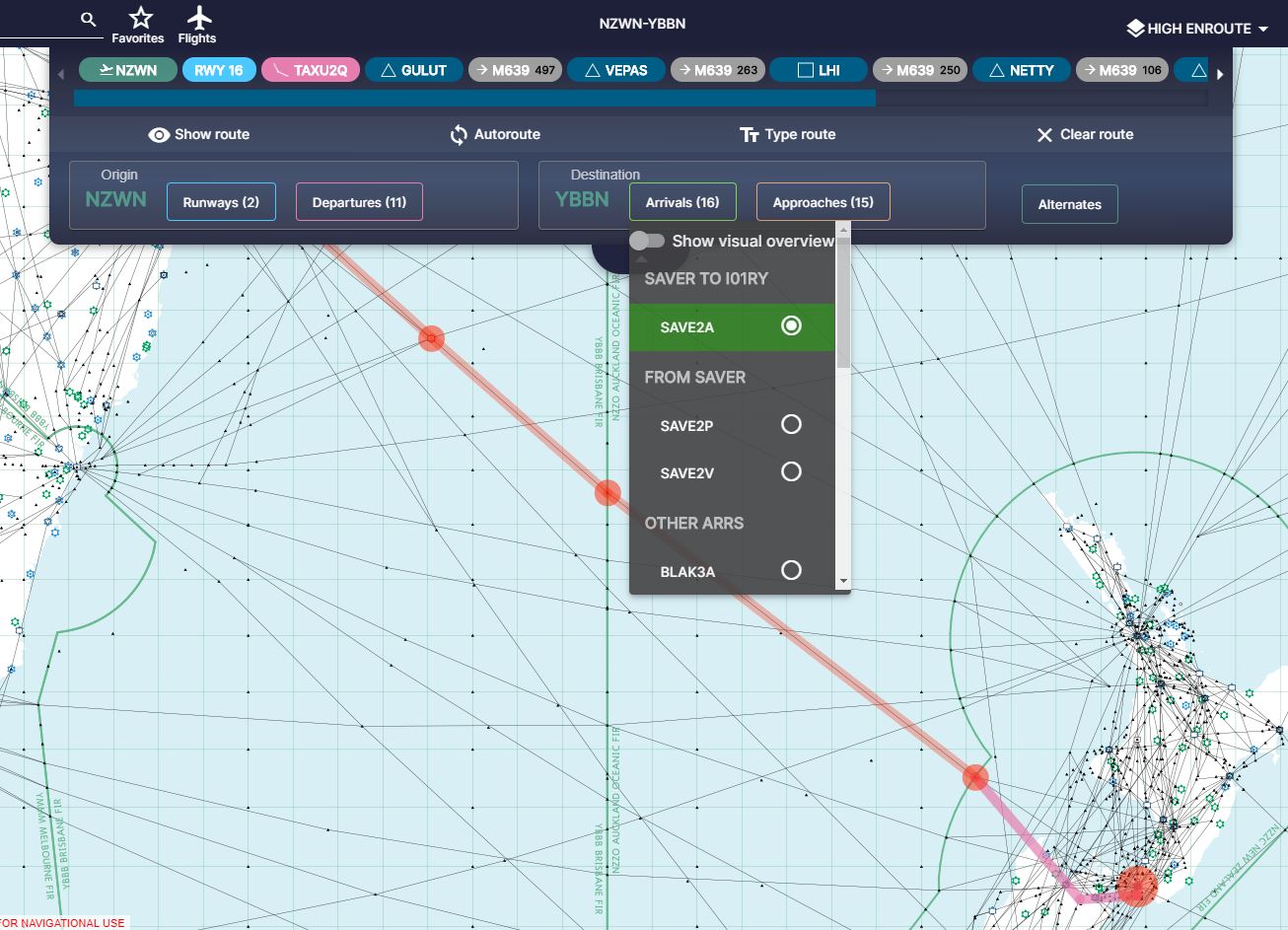Screen dimensions: 1288x930
Task: Click the Type route text icon
Action: 750,135
